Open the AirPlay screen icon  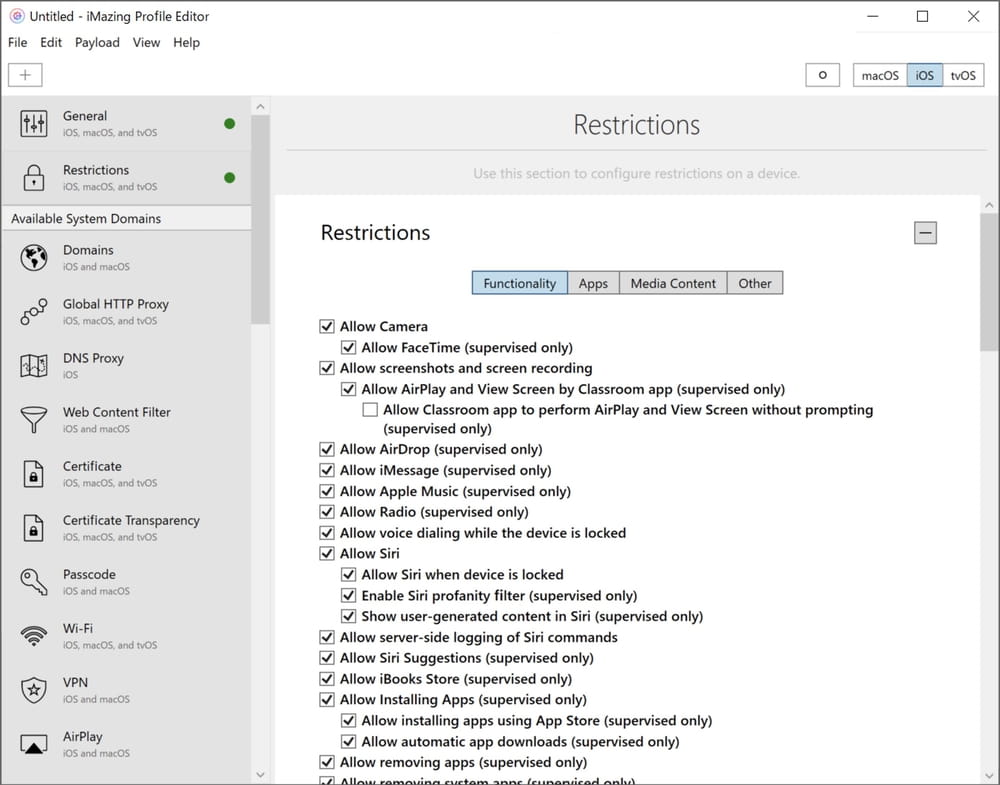34,744
